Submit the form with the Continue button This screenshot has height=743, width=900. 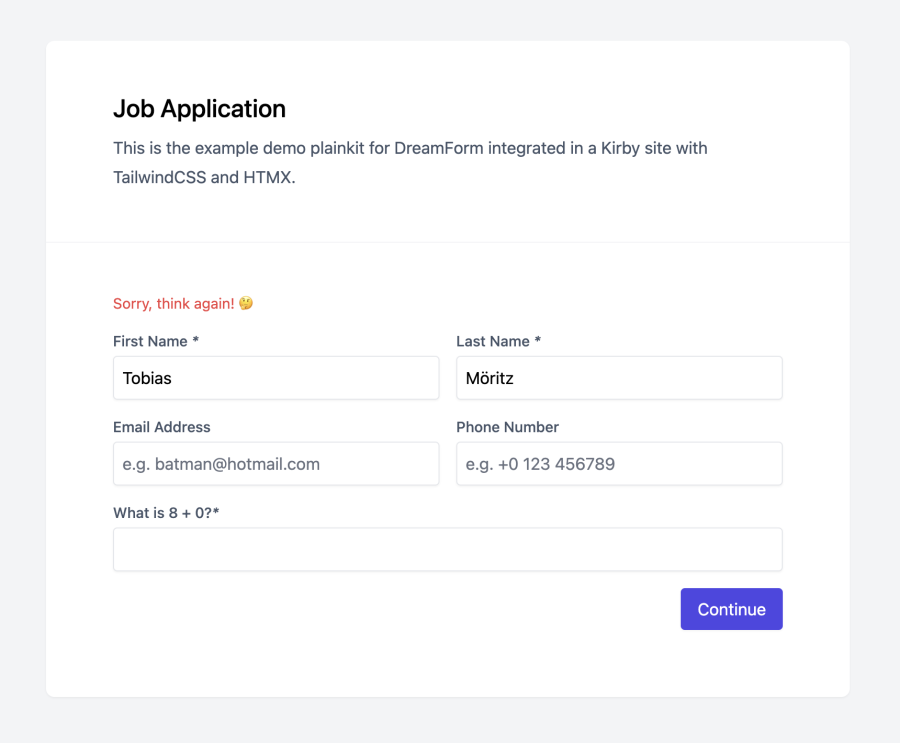(731, 609)
